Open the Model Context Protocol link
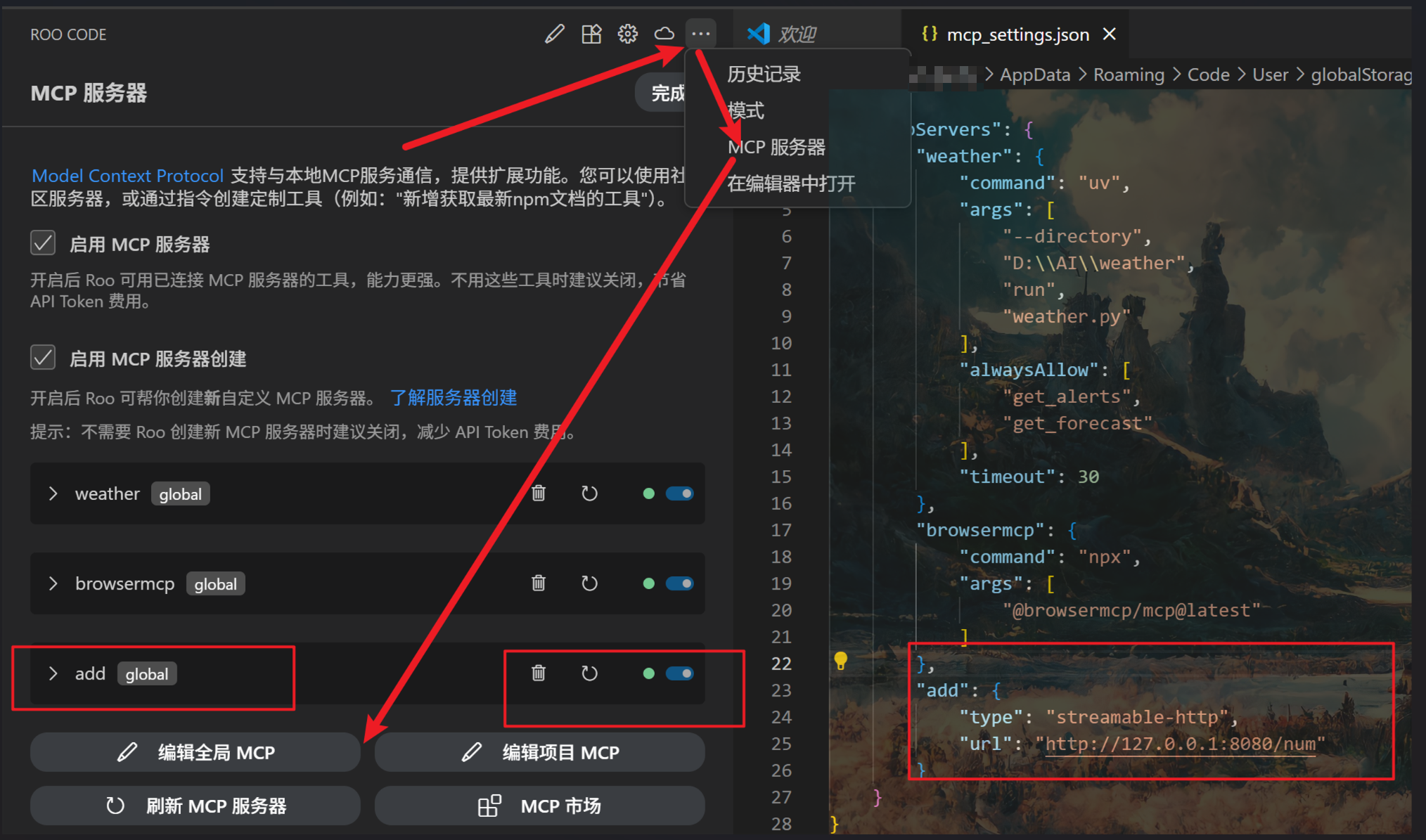 coord(127,176)
